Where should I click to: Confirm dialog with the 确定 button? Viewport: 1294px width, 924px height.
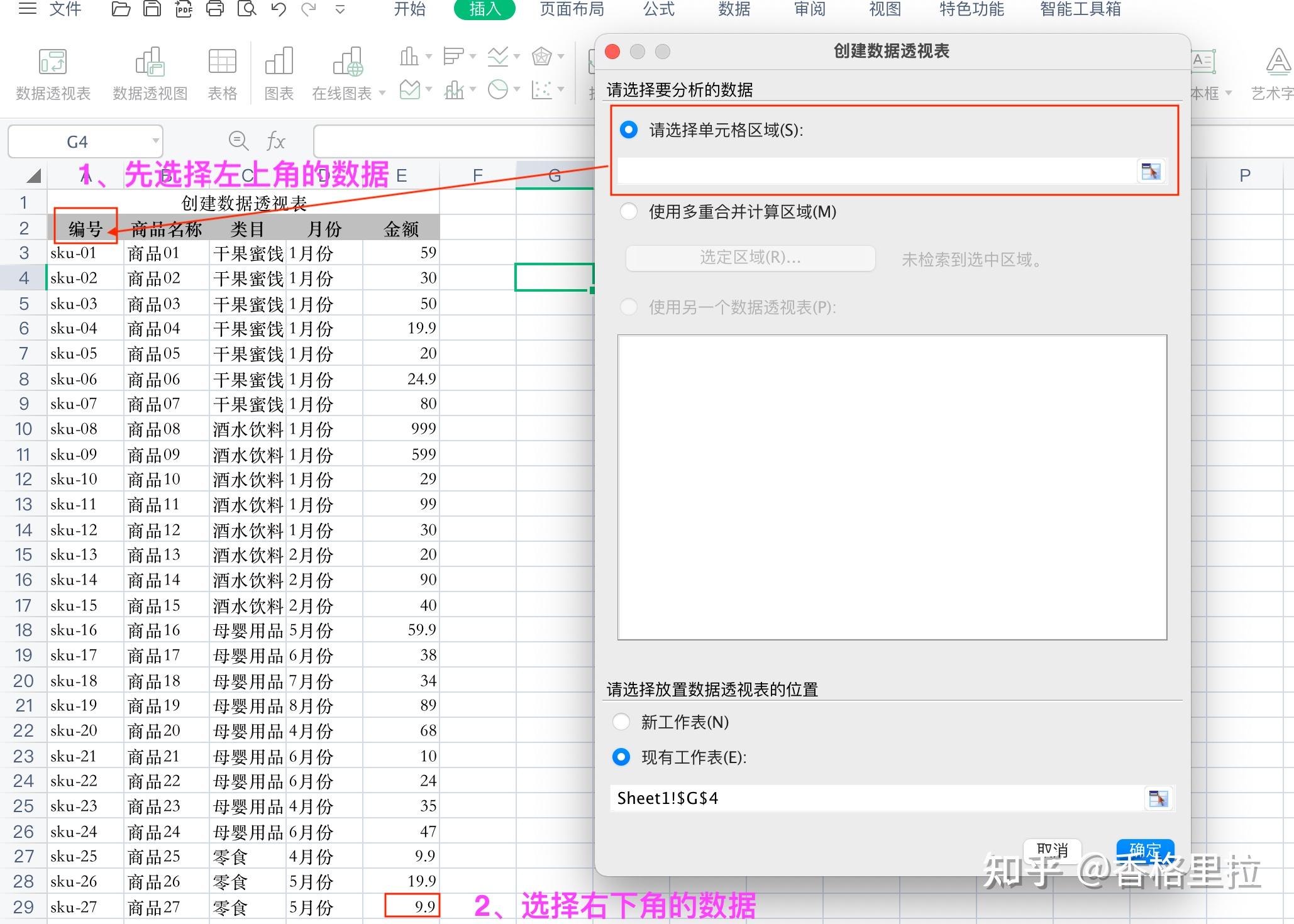click(x=1145, y=849)
